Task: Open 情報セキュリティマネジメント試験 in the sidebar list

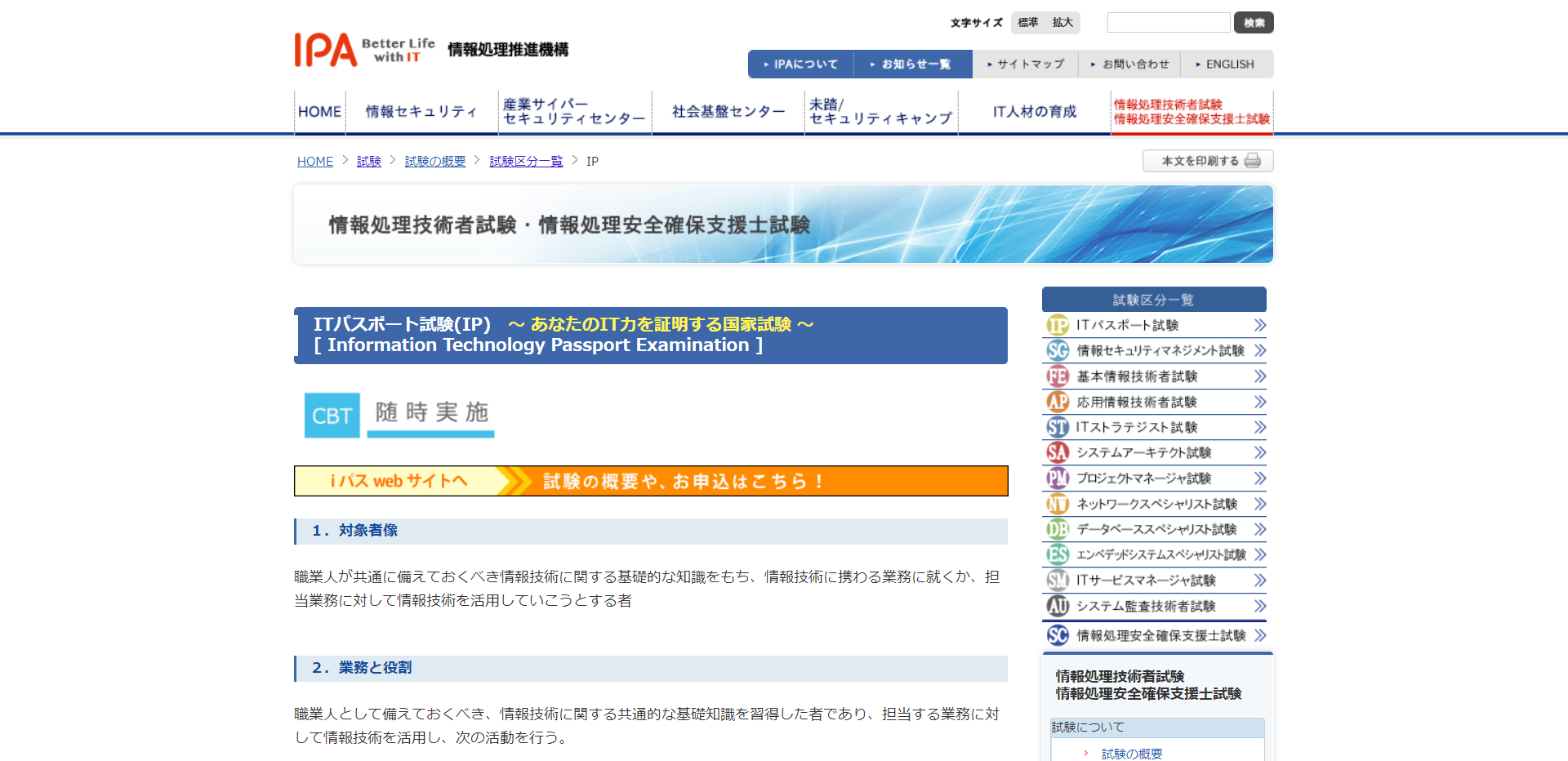Action: tap(1155, 350)
